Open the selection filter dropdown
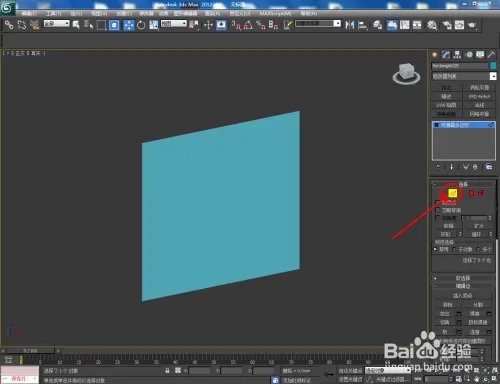Viewport: 500px width, 384px height. (57, 23)
